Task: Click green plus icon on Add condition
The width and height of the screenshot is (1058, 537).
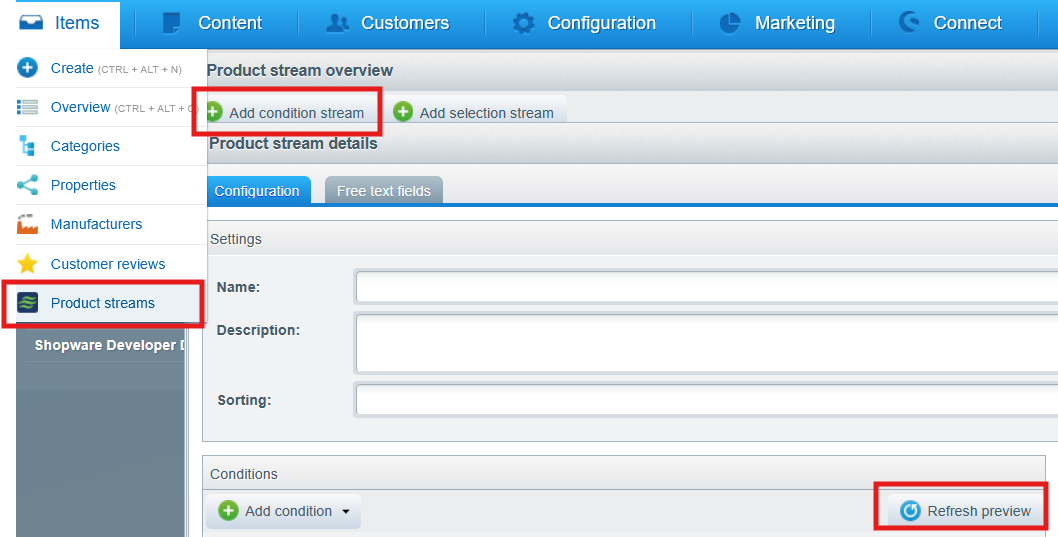Action: coord(228,511)
